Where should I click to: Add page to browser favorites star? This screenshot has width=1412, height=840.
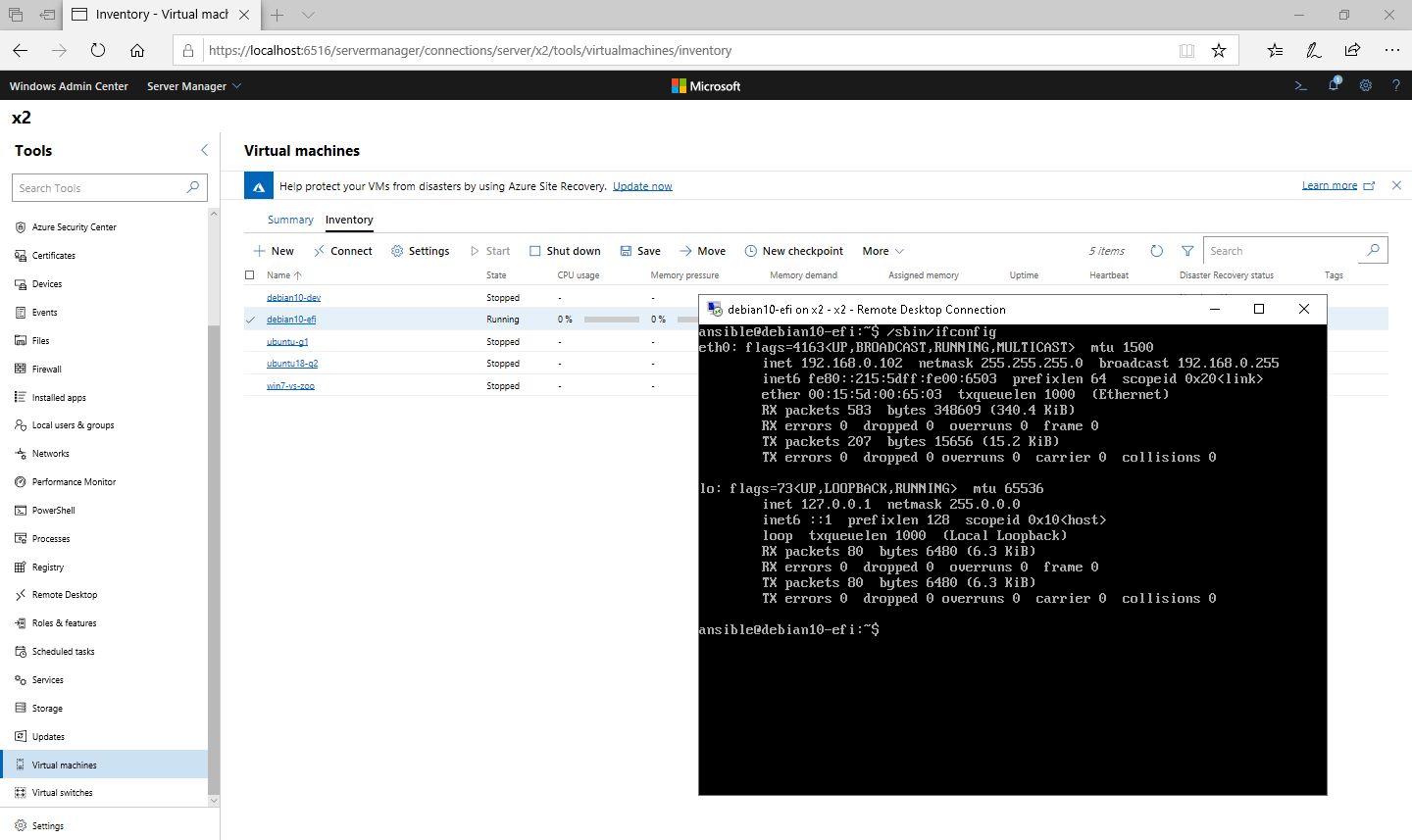coord(1219,50)
